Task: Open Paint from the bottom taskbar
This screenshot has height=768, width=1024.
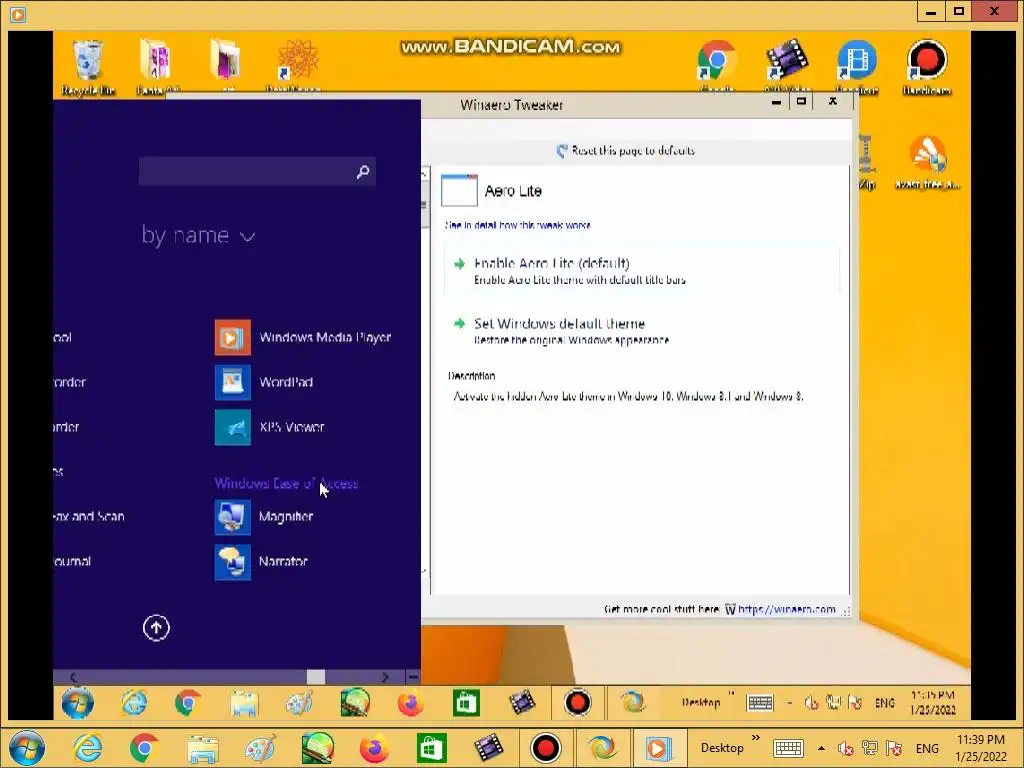Action: click(x=260, y=748)
